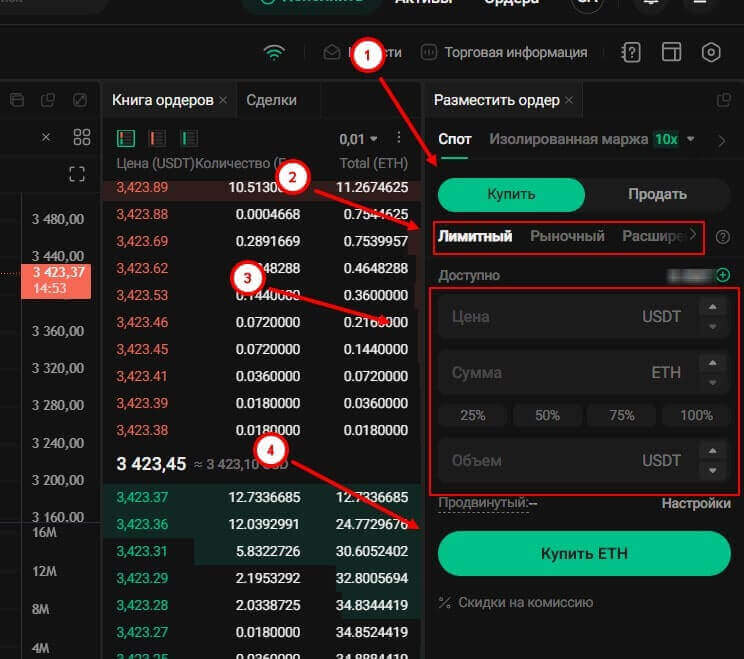Switch to the Сделки tab
Screen dimensions: 744x659
(270, 100)
